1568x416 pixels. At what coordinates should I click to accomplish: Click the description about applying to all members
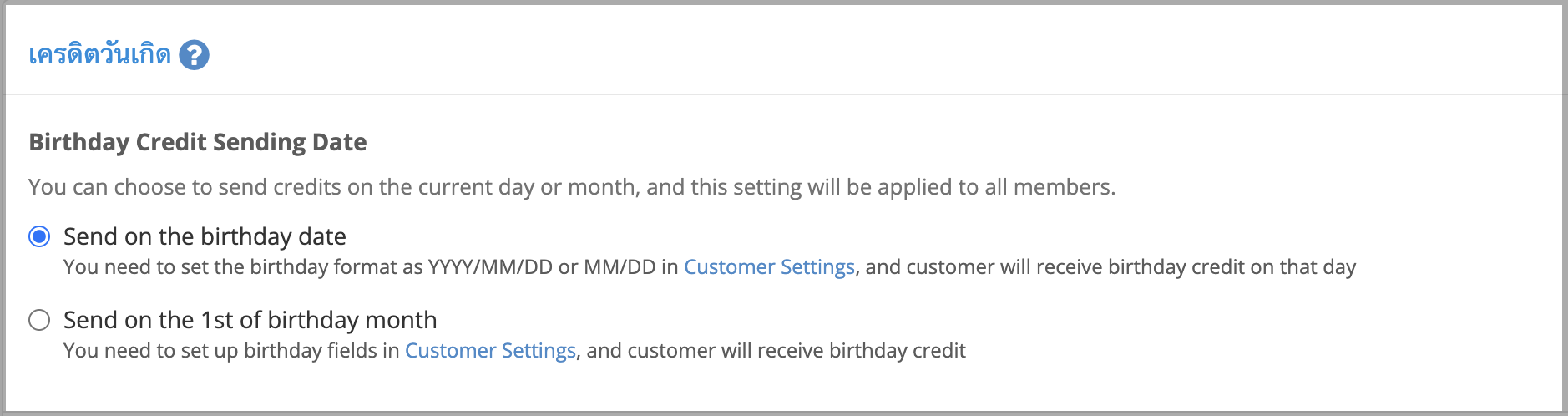tap(572, 187)
